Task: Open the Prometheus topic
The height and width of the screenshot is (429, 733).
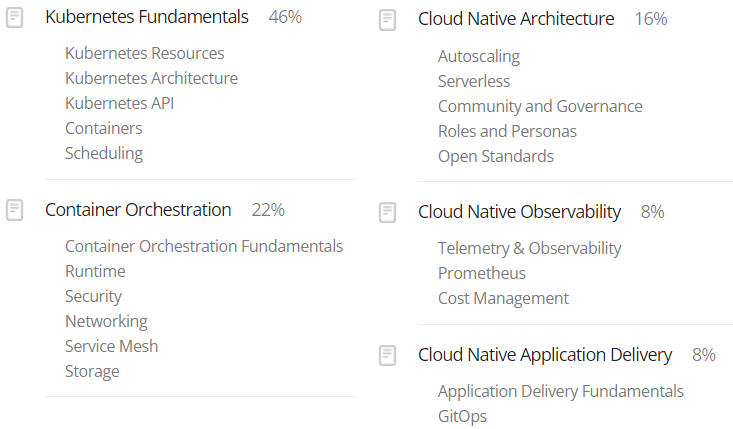Action: click(482, 273)
